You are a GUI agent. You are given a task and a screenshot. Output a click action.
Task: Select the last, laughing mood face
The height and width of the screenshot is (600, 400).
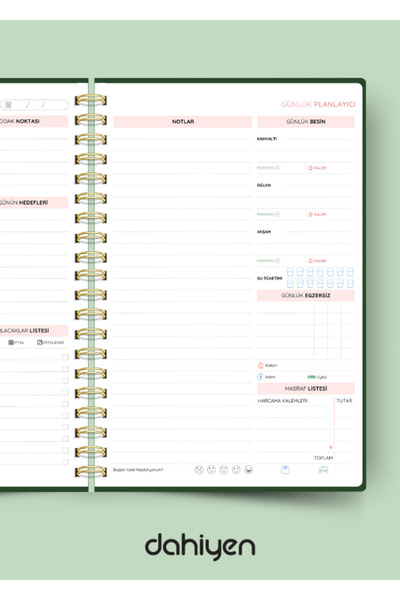tap(248, 470)
